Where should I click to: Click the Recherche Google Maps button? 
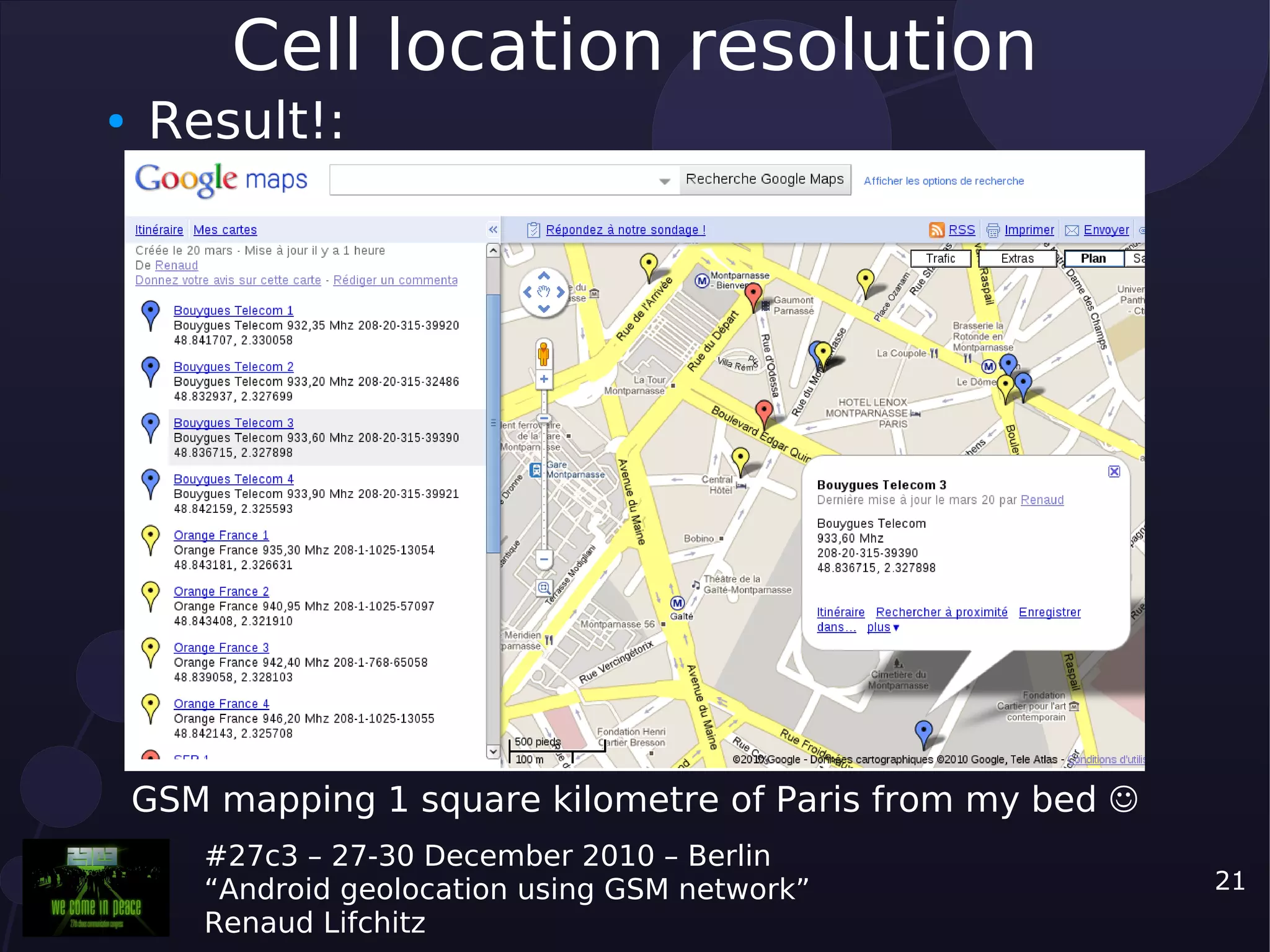click(765, 179)
